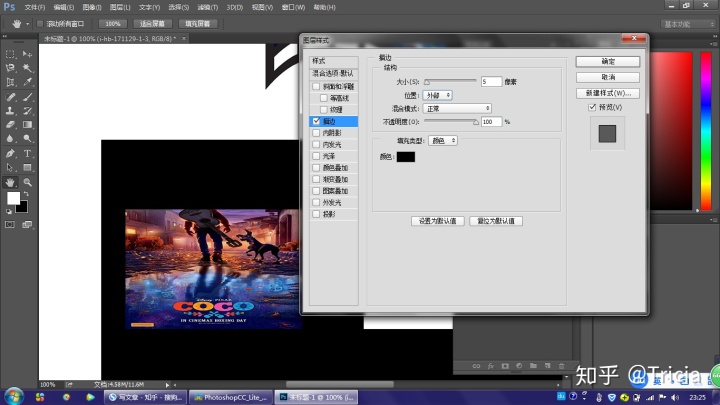Select the Zoom tool in toolbox
The width and height of the screenshot is (720, 405).
tap(28, 182)
